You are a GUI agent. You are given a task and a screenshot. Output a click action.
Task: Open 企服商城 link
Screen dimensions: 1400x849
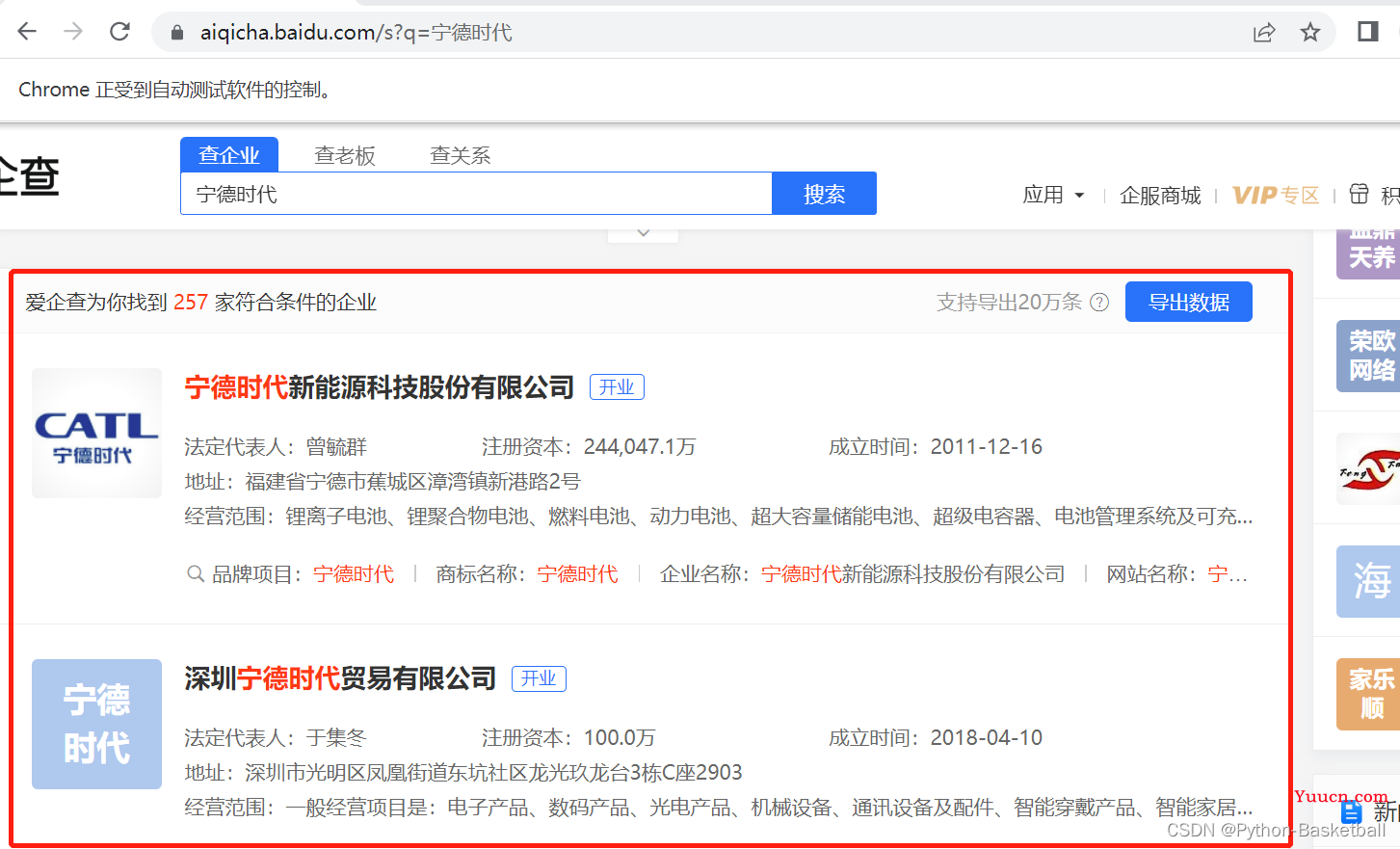coord(1160,196)
